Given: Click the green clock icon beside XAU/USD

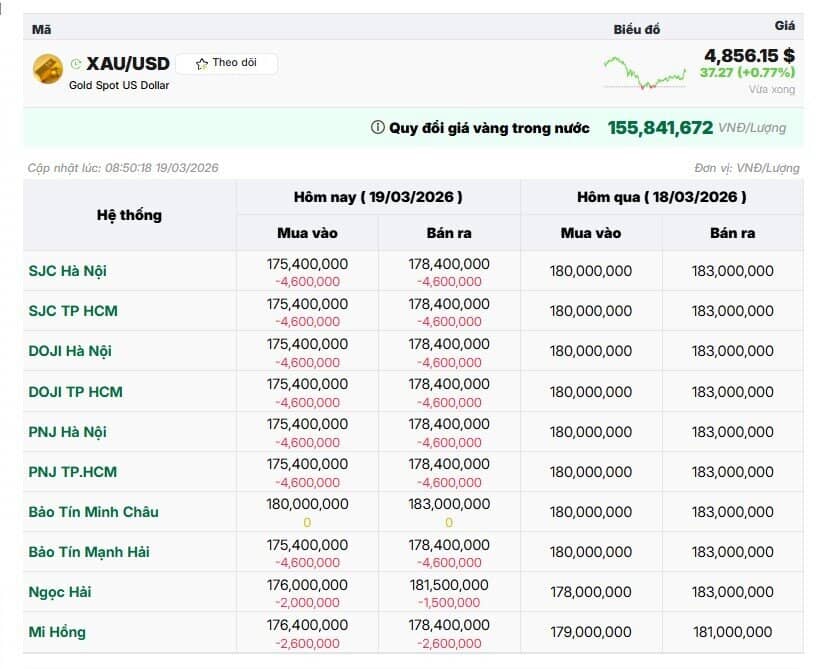Looking at the screenshot, I should (x=76, y=64).
